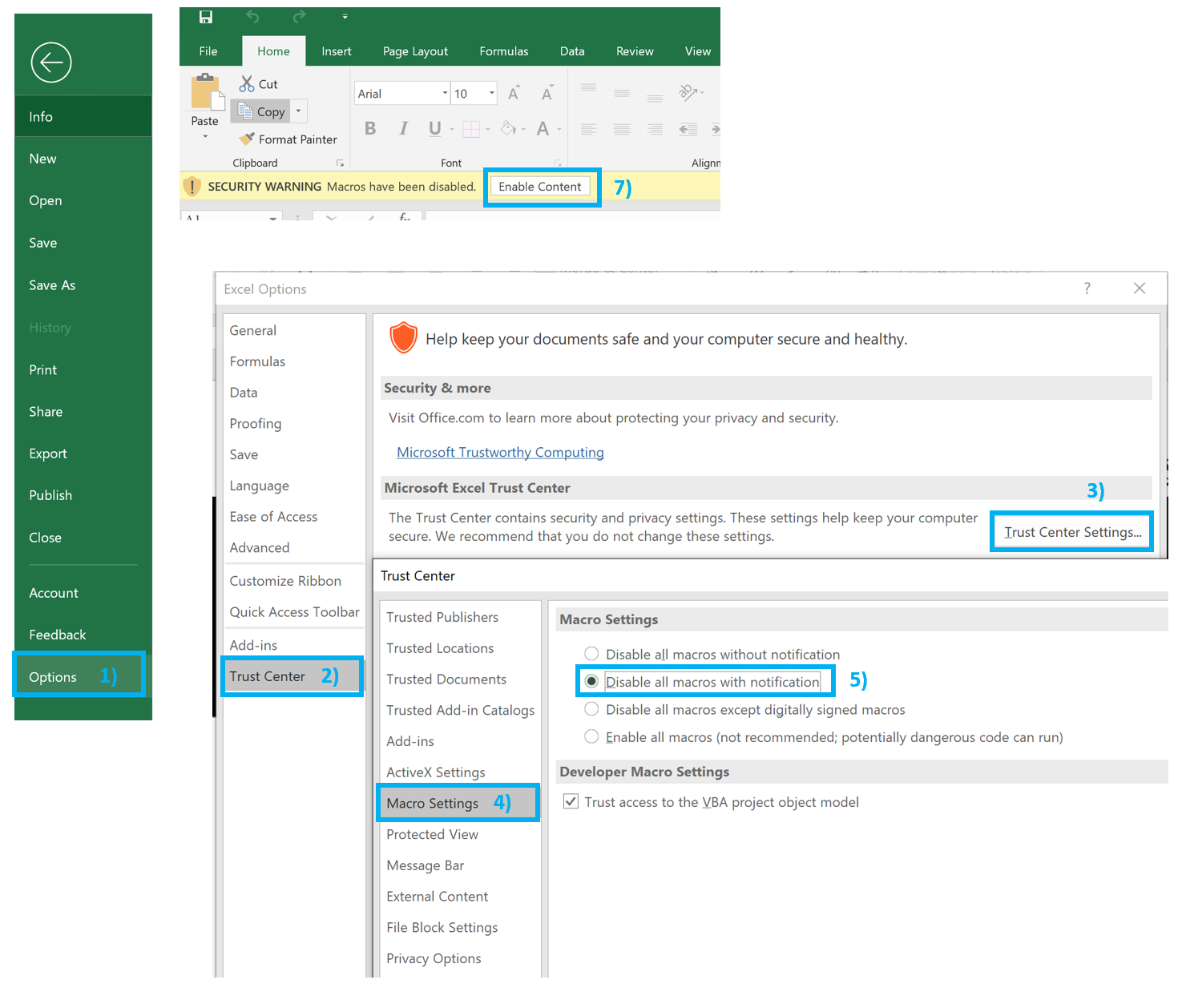Click the Align Right icon
Viewport: 1186px width, 1008px height.
coord(655,129)
